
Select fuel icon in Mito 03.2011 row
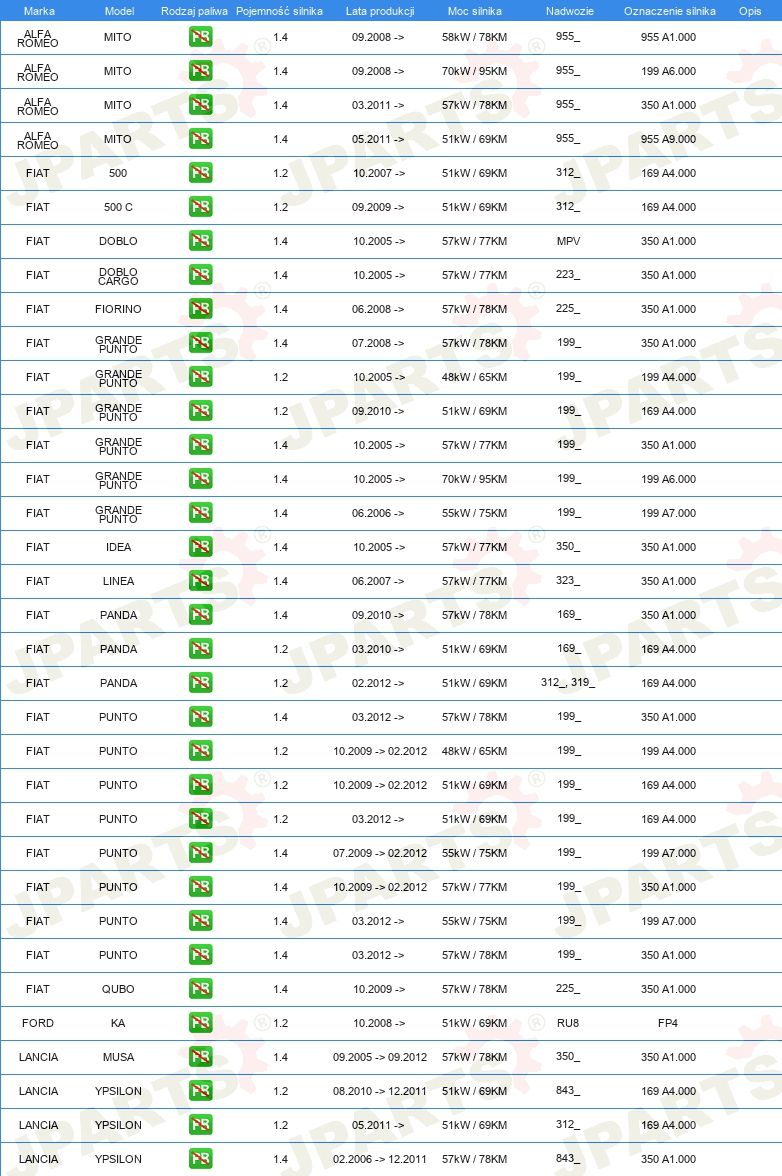click(200, 105)
